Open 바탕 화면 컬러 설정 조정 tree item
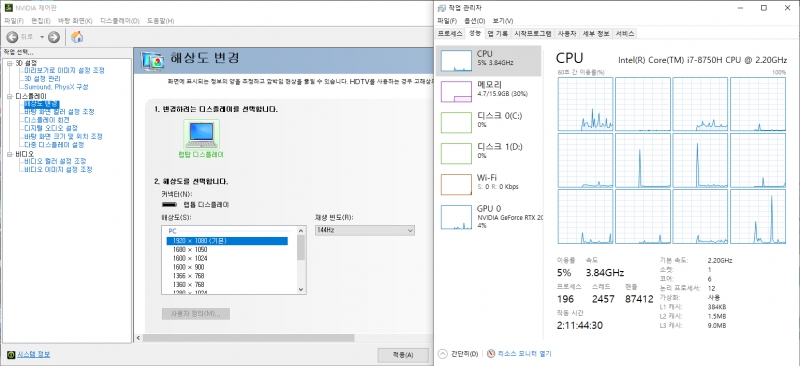 (59, 112)
